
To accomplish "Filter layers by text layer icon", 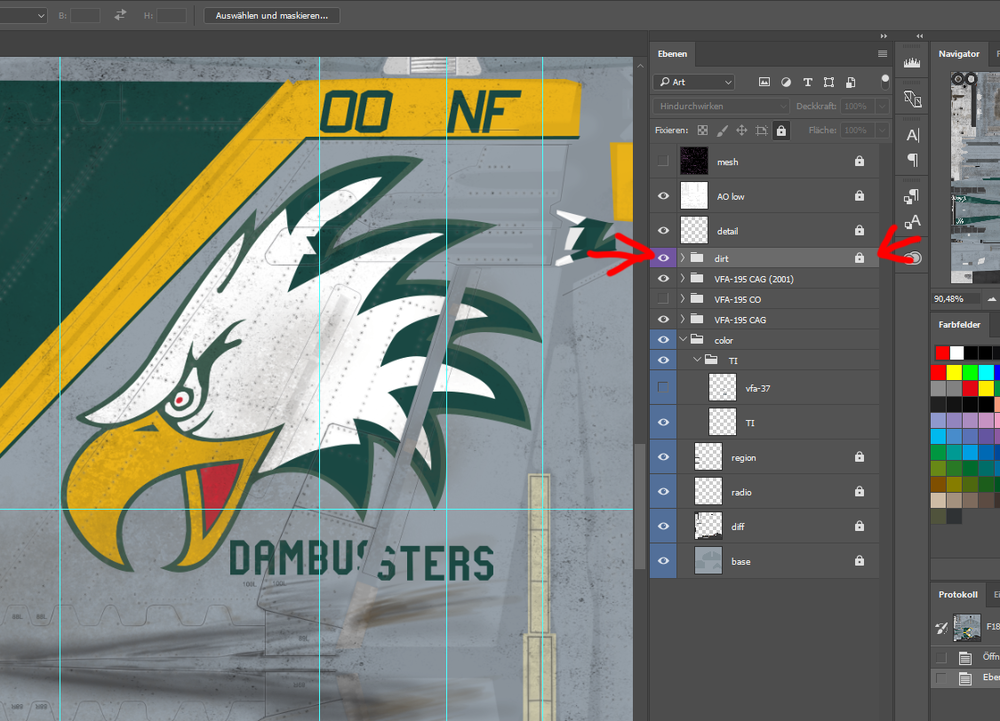I will pyautogui.click(x=807, y=82).
